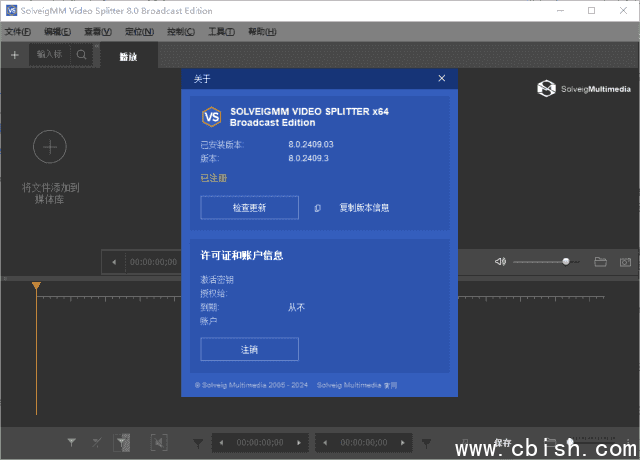Open the 帮助(H) menu

point(262,31)
